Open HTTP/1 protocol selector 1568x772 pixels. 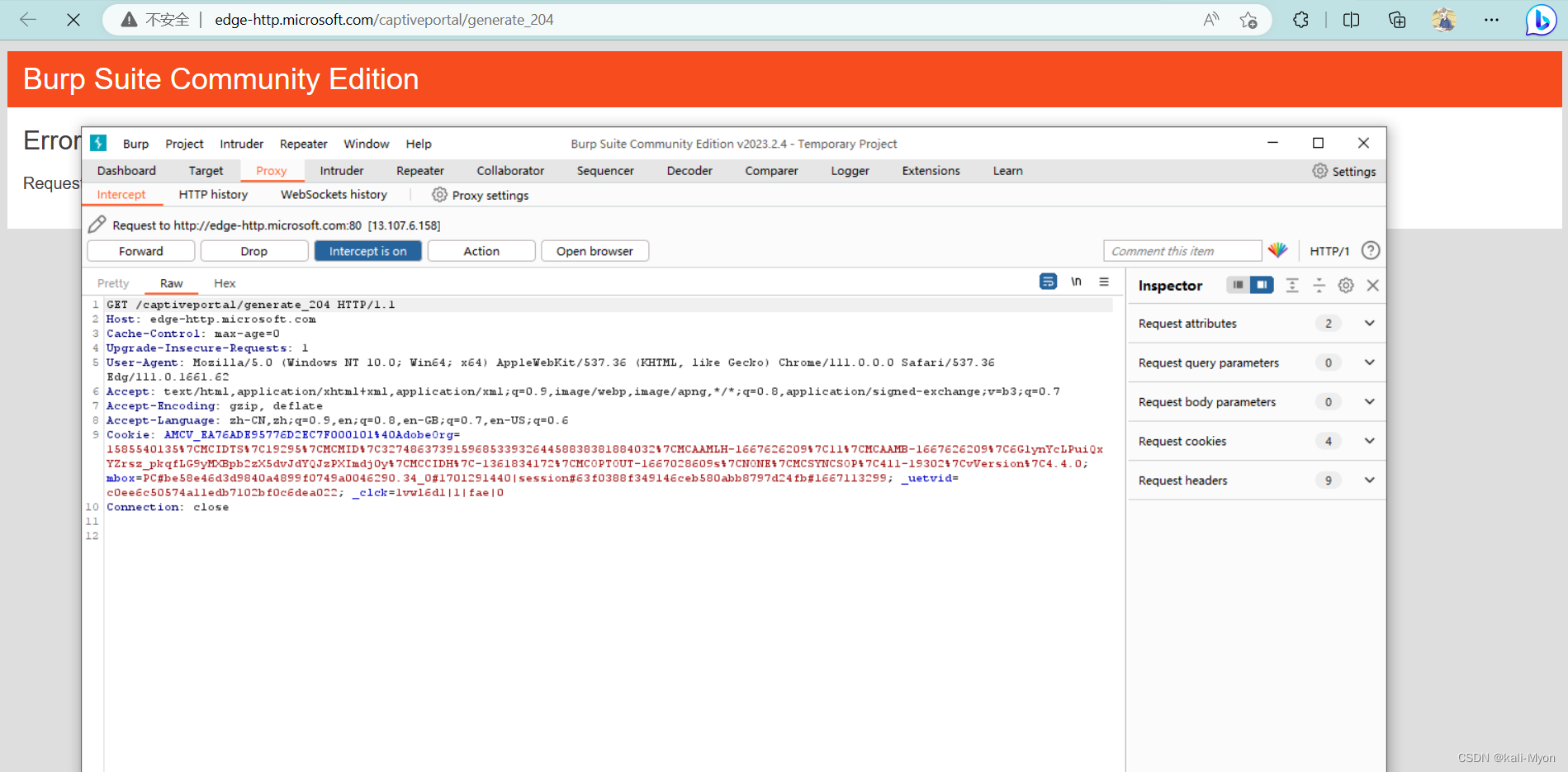click(x=1329, y=251)
